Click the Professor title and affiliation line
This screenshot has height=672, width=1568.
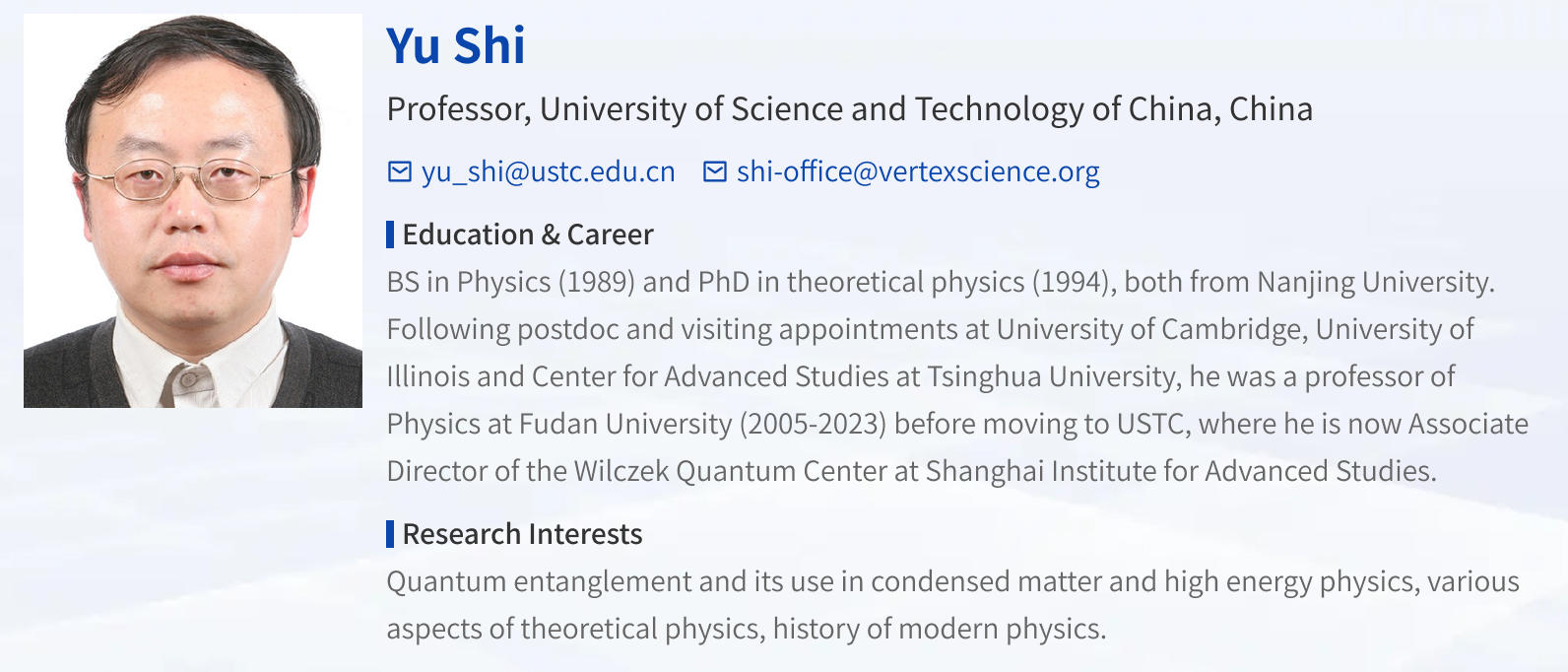[x=849, y=108]
